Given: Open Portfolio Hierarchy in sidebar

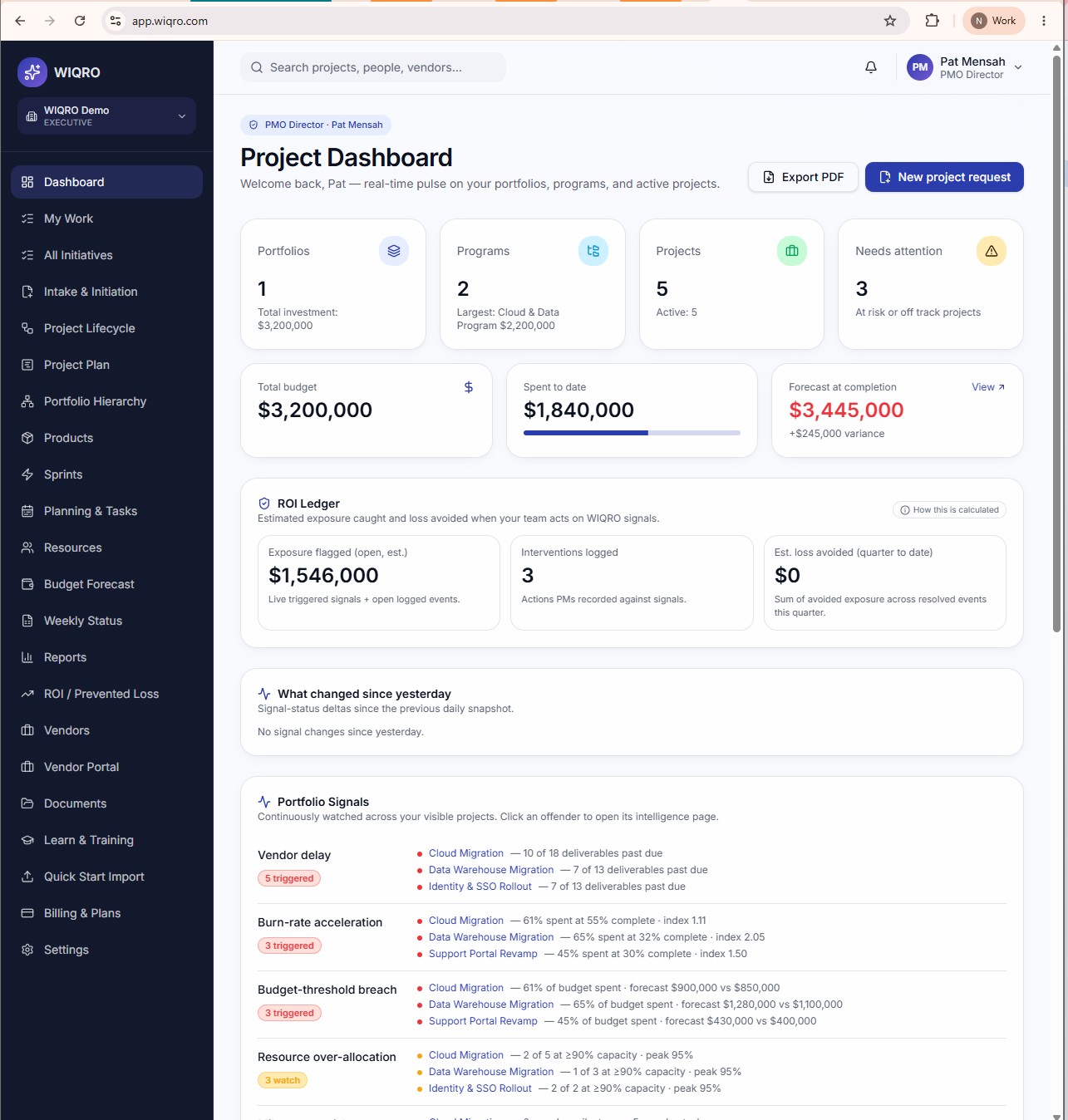Looking at the screenshot, I should pyautogui.click(x=106, y=401).
